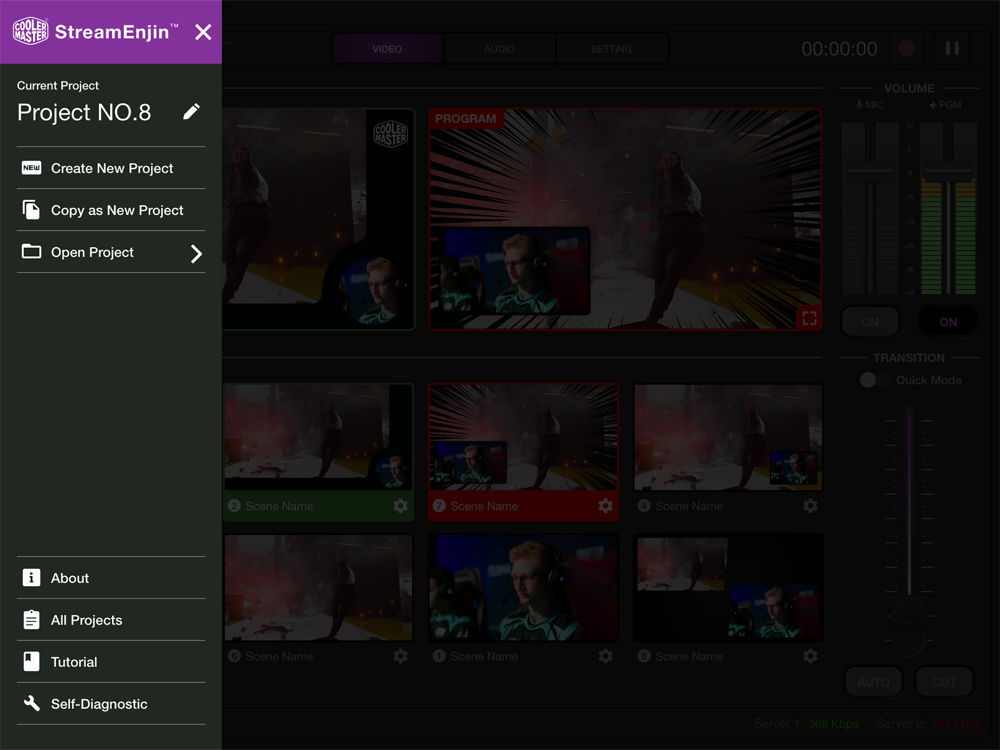This screenshot has width=1000, height=750.
Task: Open the Tutorial entry
Action: [x=111, y=662]
